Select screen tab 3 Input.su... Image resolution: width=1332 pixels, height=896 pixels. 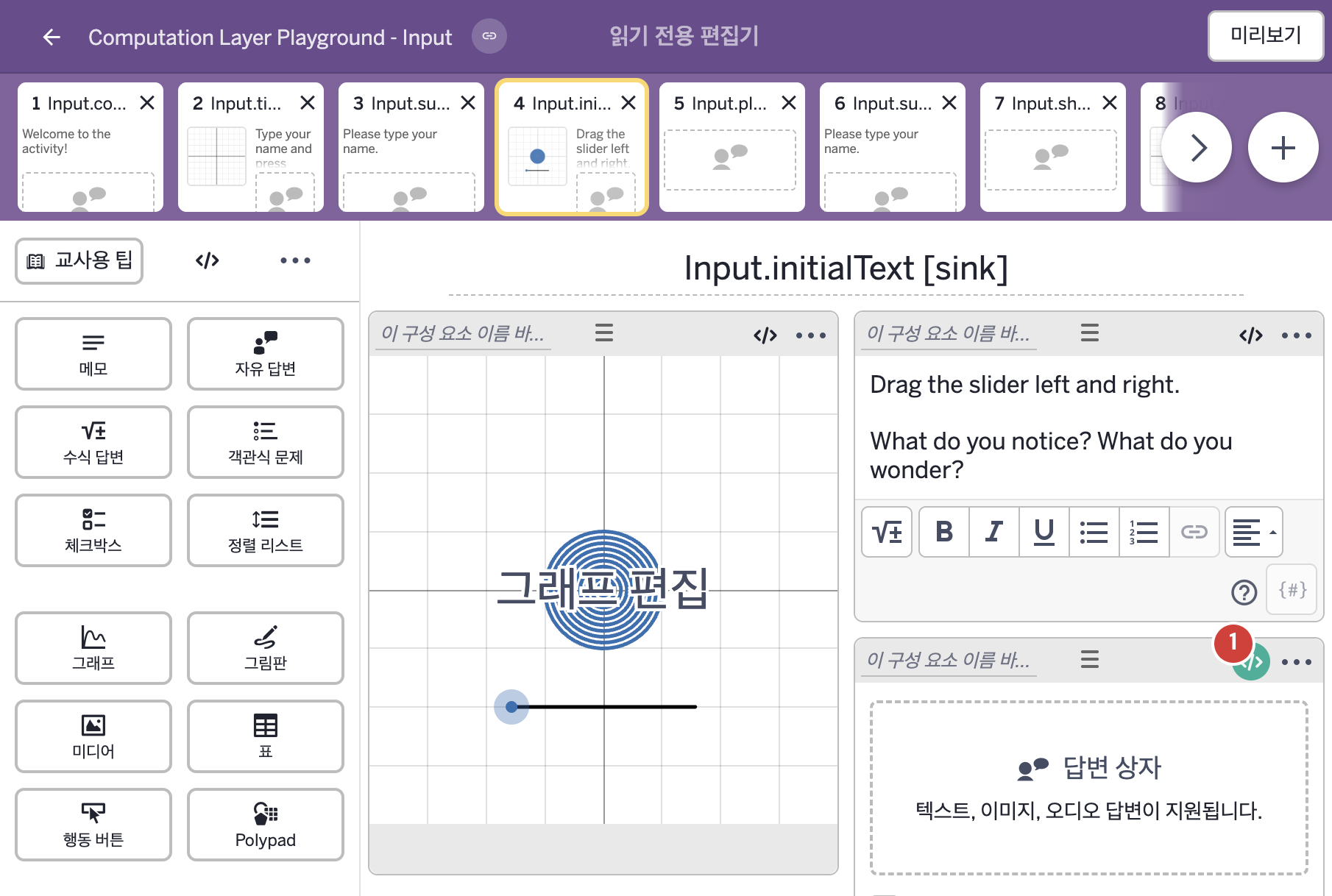coord(411,147)
